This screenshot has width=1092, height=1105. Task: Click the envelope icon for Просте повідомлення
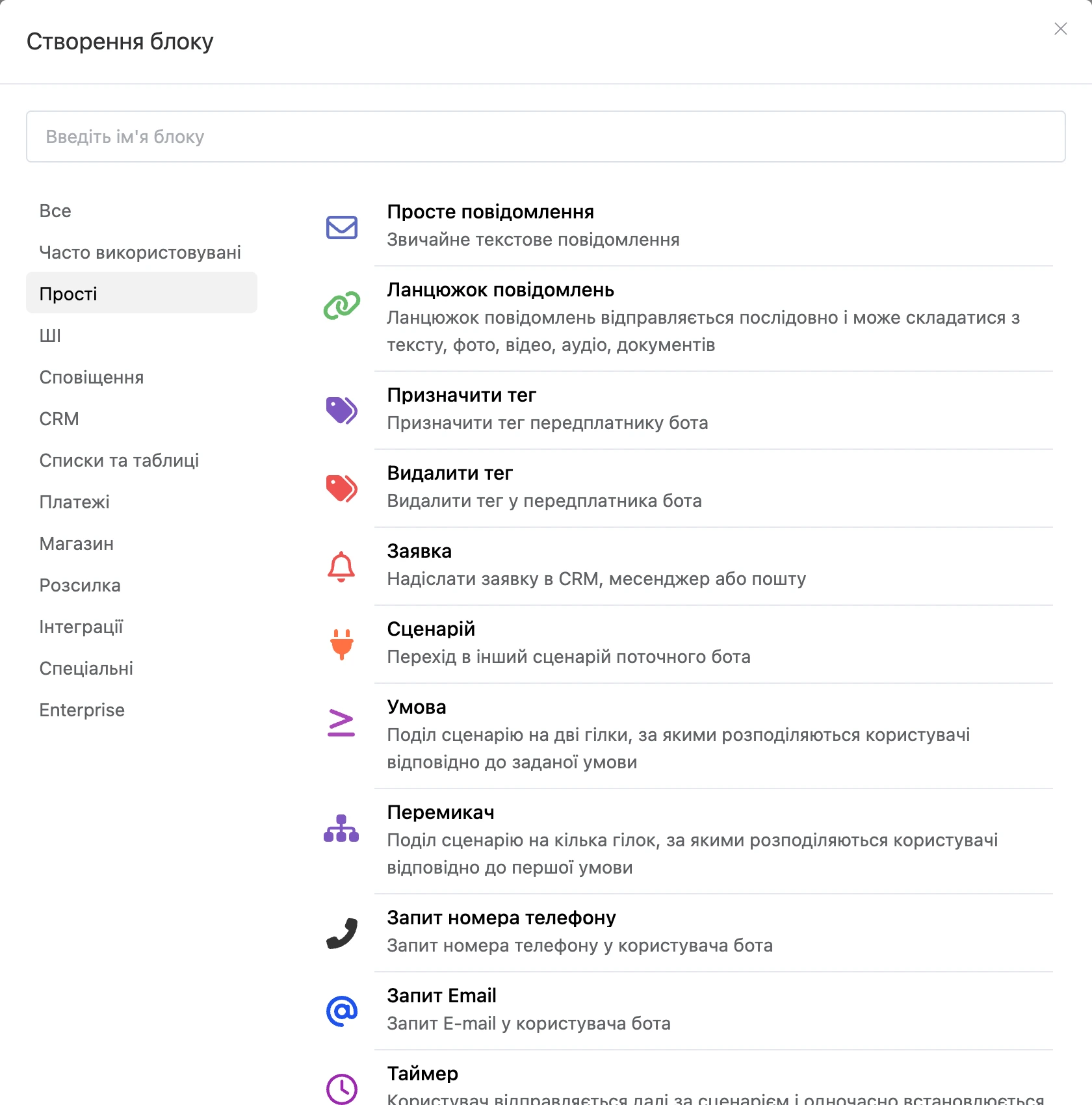[341, 227]
